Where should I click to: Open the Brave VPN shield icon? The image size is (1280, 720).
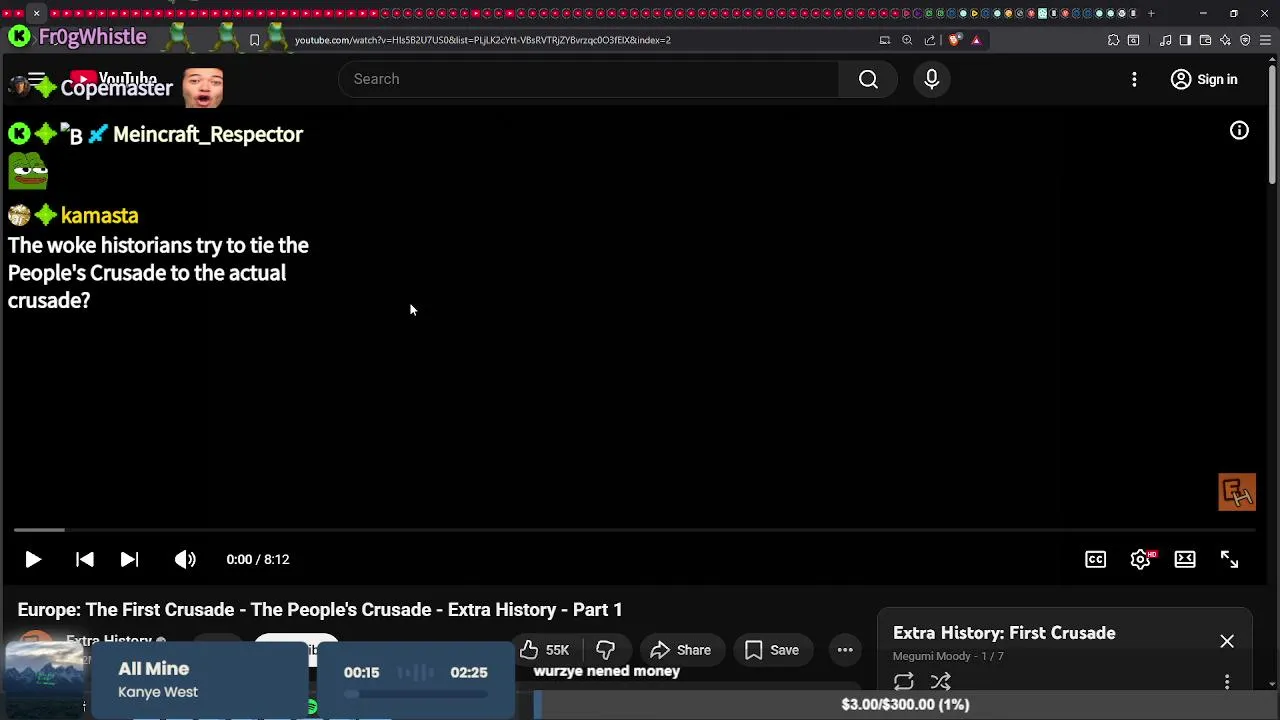[x=1245, y=40]
